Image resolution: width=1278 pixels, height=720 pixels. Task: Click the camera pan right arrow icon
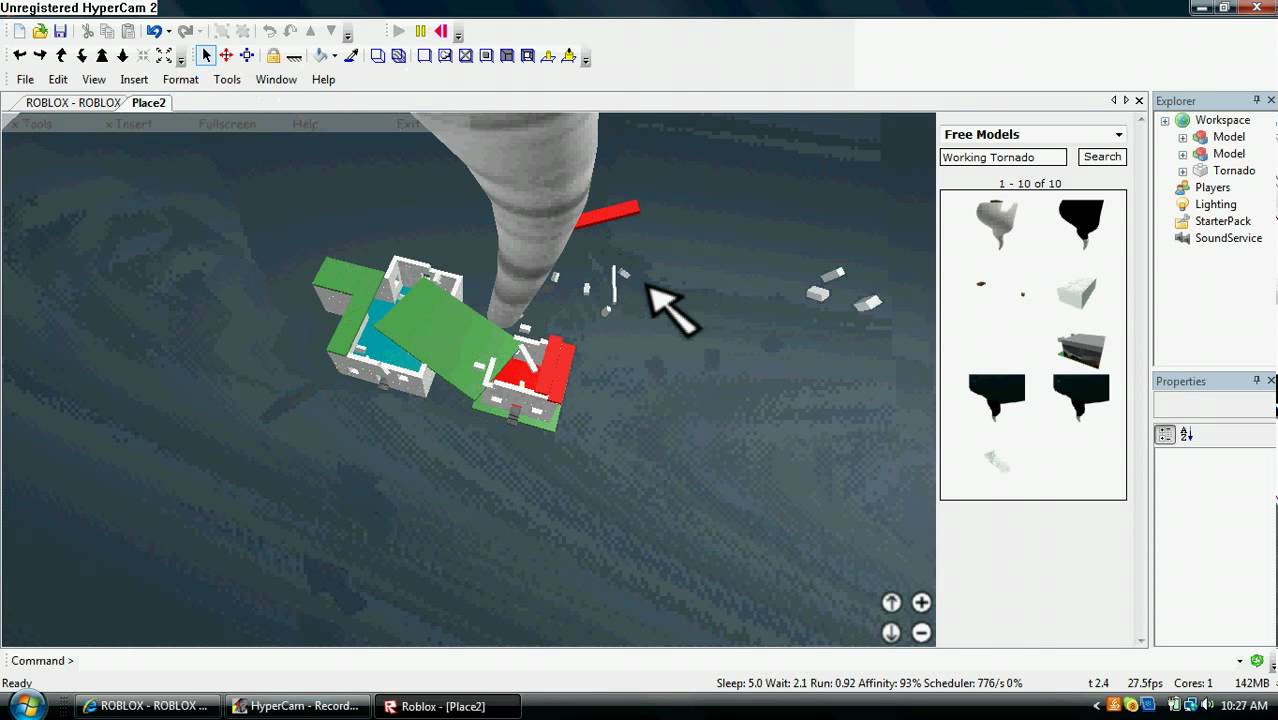click(x=40, y=56)
